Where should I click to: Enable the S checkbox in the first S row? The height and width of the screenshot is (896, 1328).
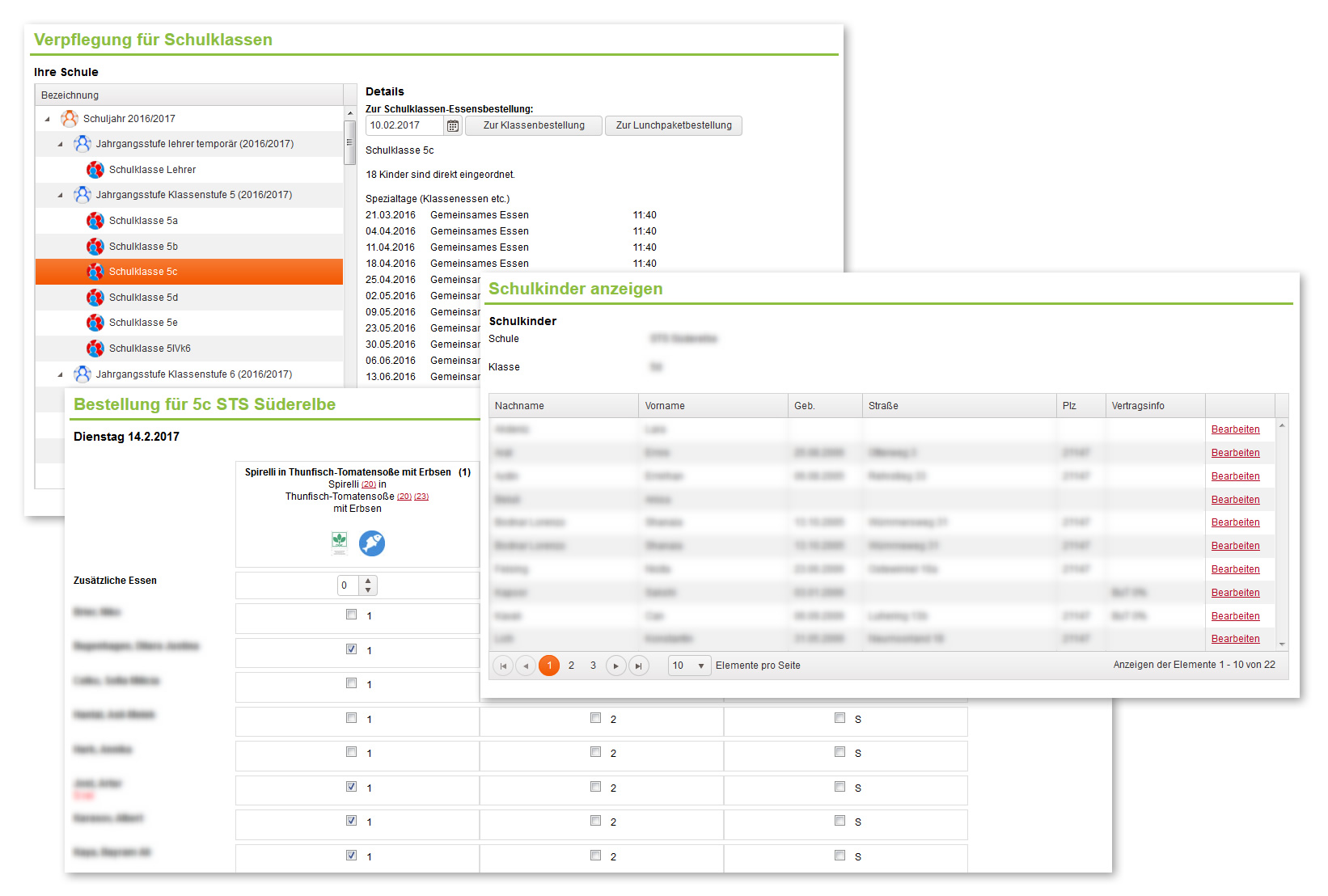point(840,717)
